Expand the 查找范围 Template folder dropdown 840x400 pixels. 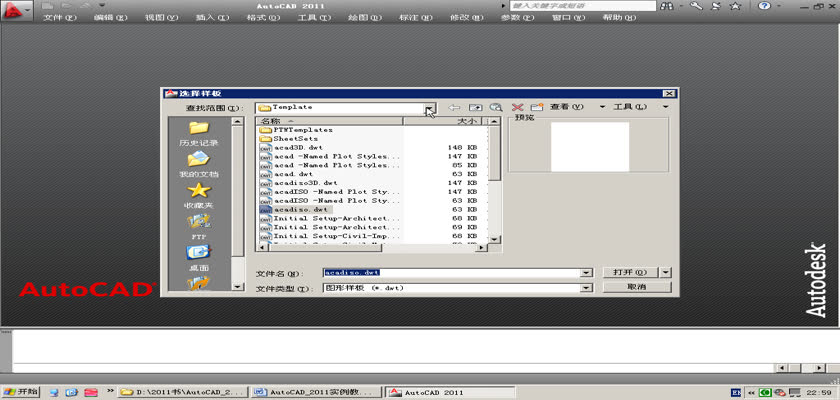[x=429, y=107]
